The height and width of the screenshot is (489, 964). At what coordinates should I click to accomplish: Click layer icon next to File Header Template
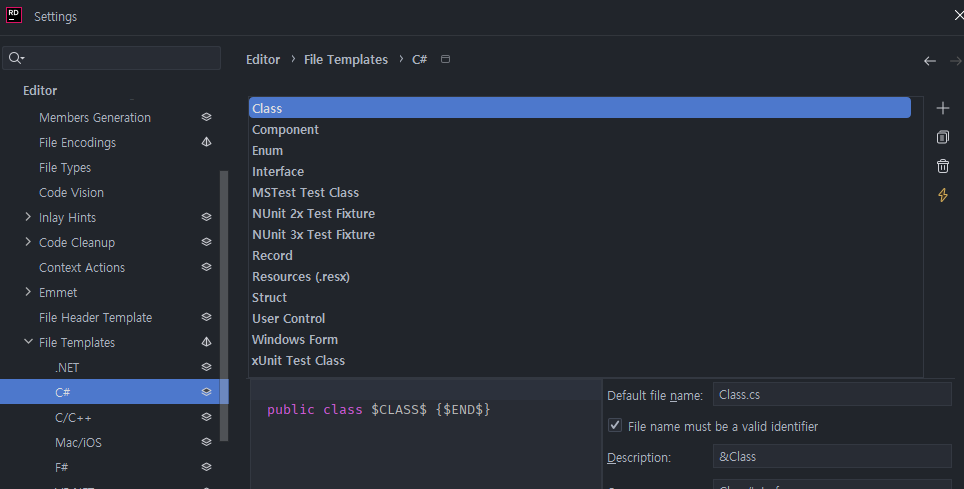pyautogui.click(x=207, y=317)
